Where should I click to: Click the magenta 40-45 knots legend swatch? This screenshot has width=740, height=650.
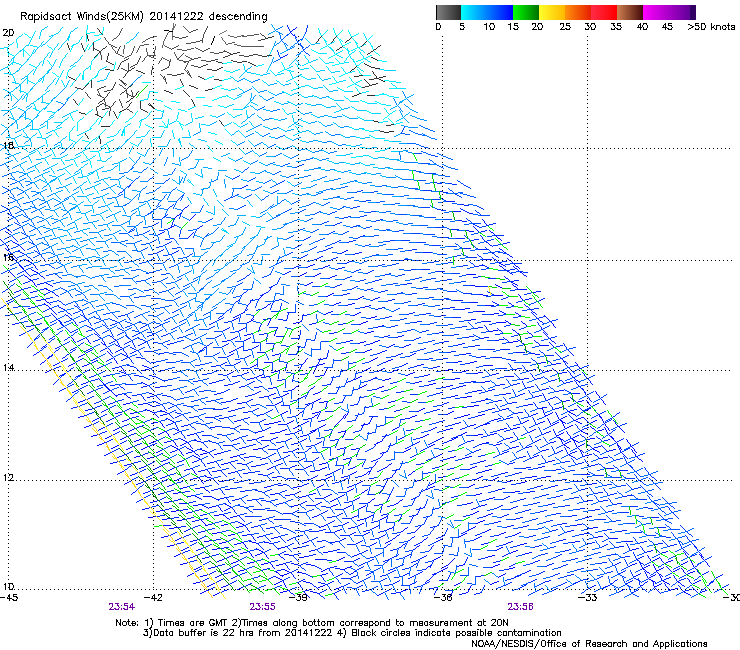pyautogui.click(x=656, y=12)
